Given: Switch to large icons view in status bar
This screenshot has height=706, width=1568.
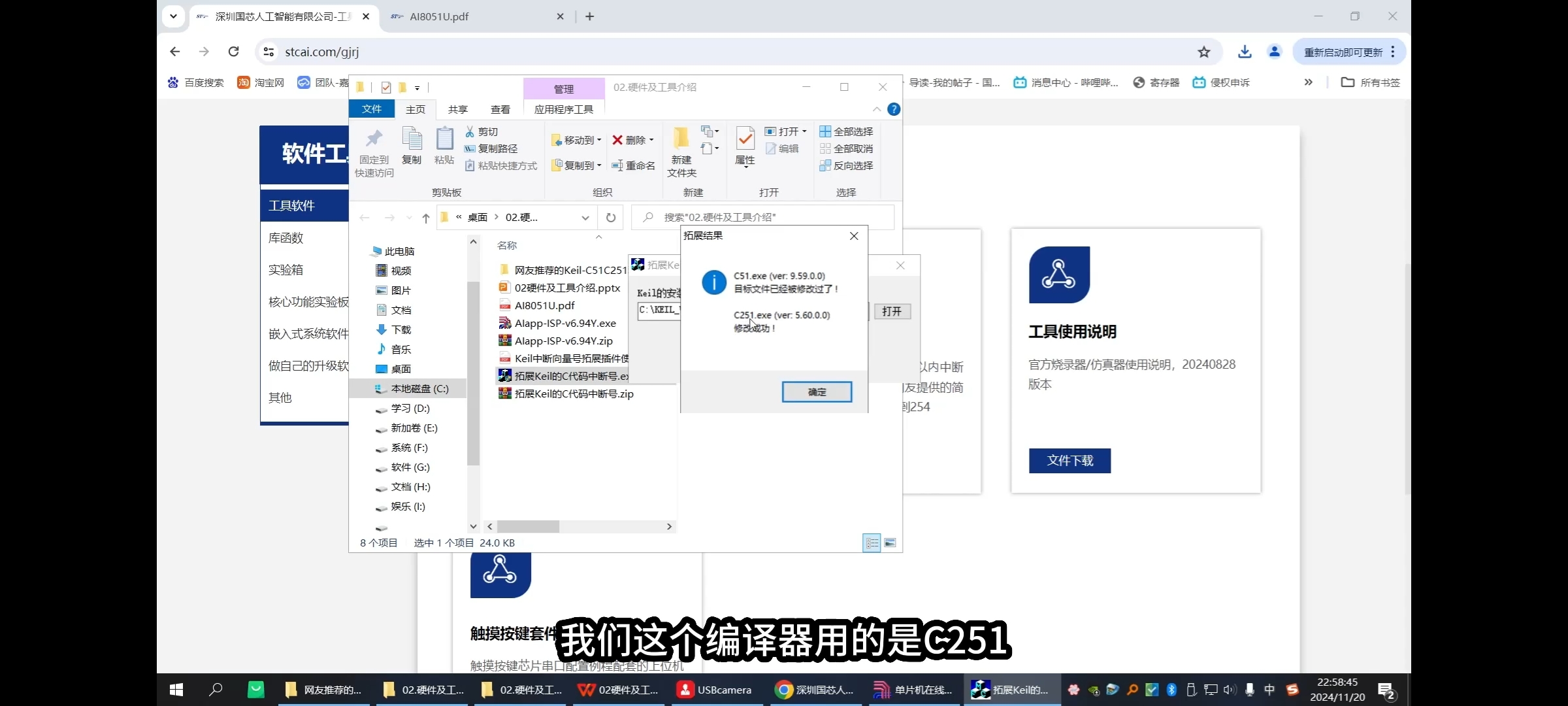Looking at the screenshot, I should pyautogui.click(x=890, y=543).
